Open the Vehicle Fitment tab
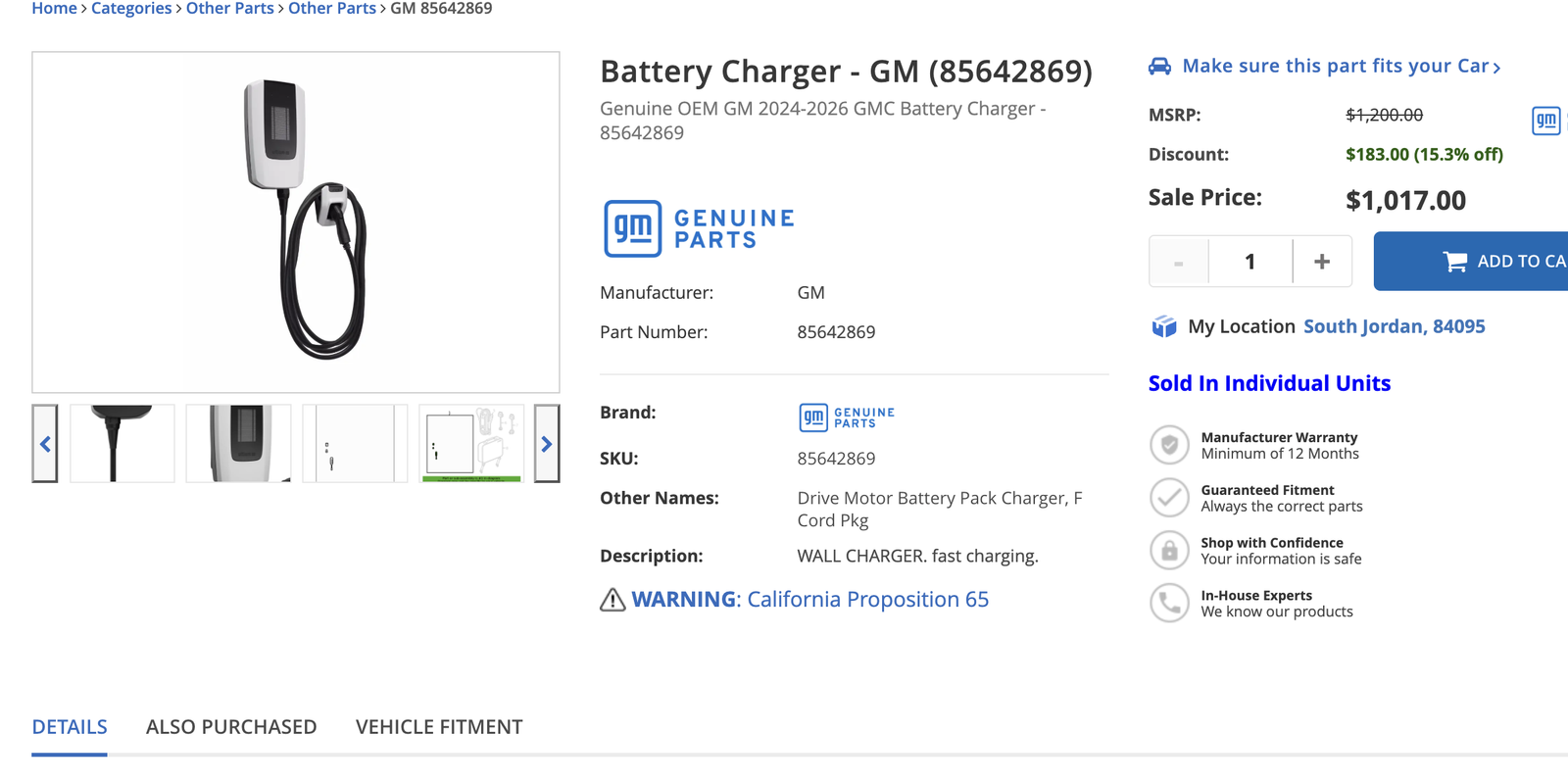The width and height of the screenshot is (1568, 783). point(439,727)
